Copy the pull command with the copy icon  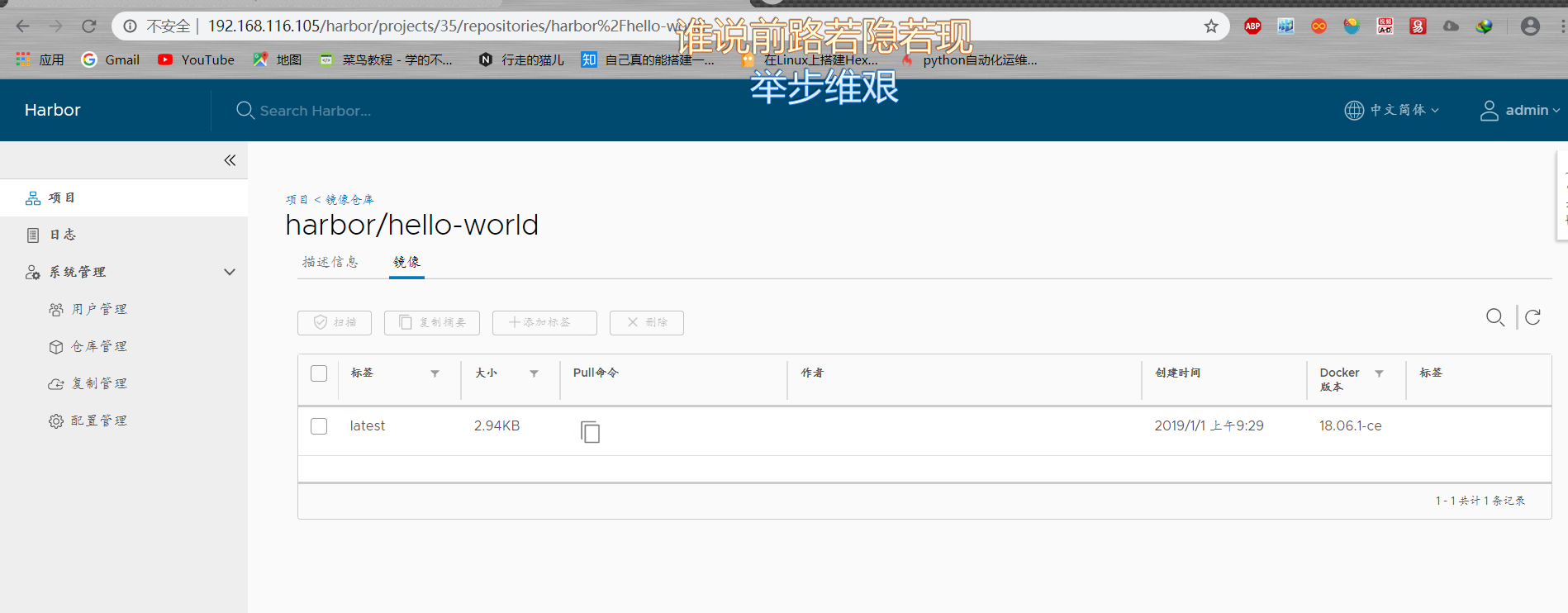[590, 431]
